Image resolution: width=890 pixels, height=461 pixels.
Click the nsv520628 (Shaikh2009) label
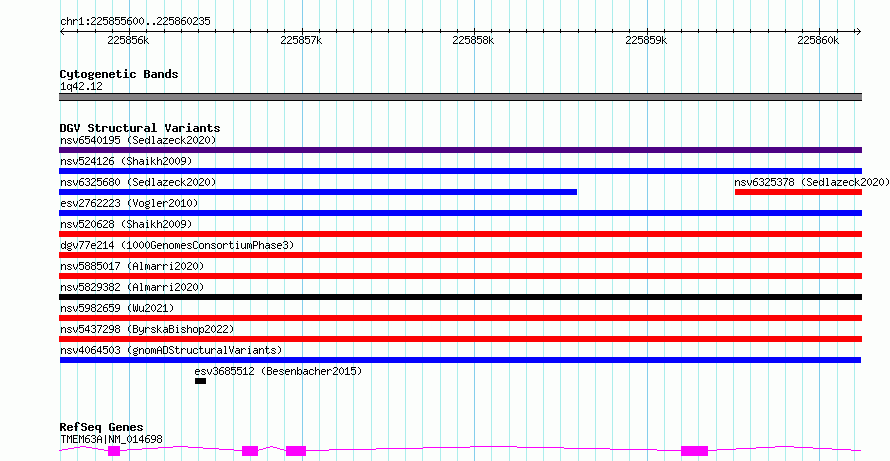(x=126, y=224)
